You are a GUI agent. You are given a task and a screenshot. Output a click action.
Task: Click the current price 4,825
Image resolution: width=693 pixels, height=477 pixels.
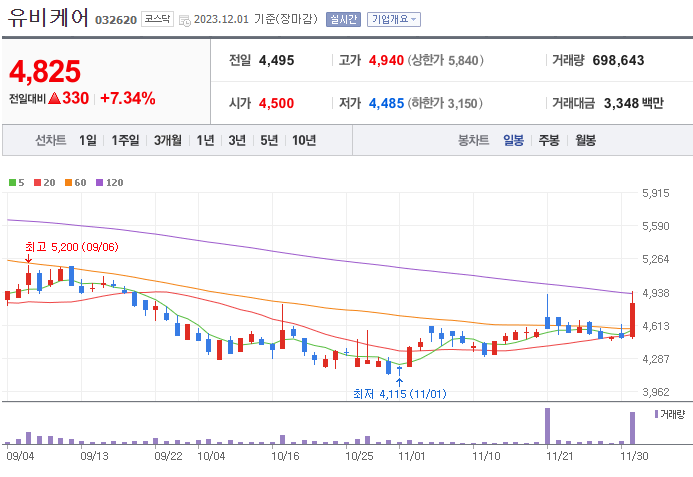pos(45,71)
